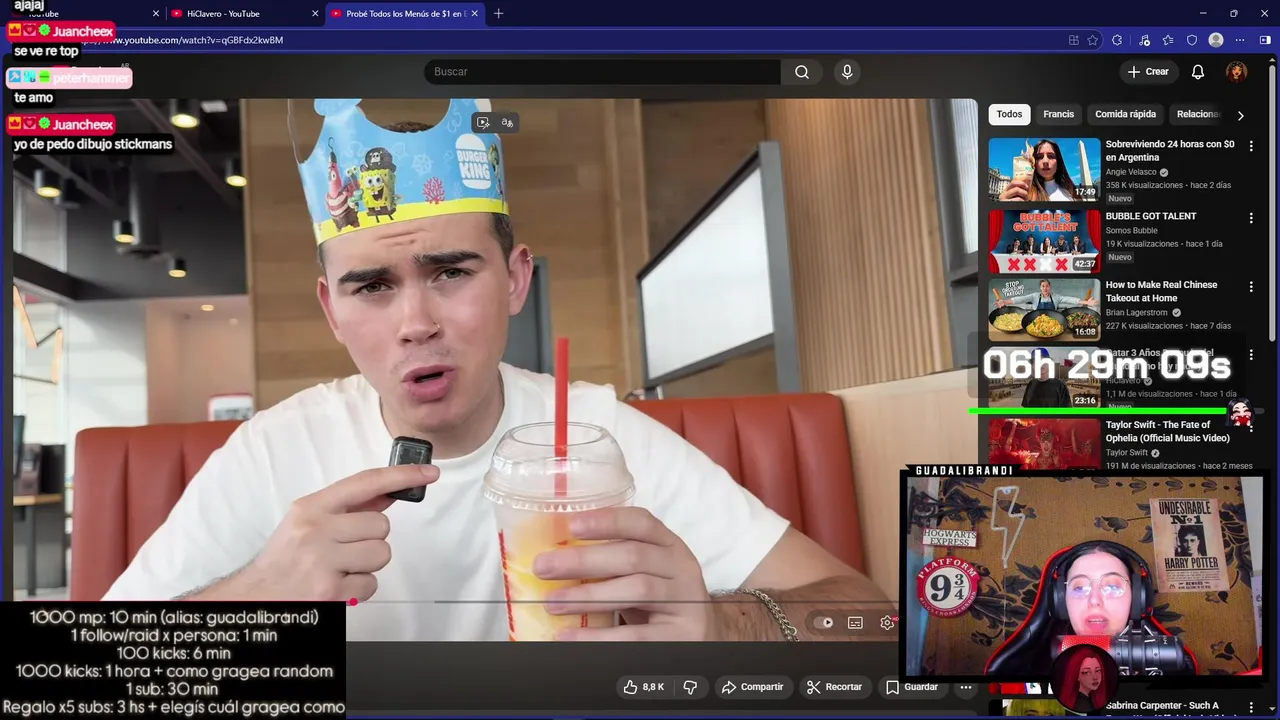Open the BUBBLE GOT TALENT thumbnail
1280x720 pixels.
1044,241
